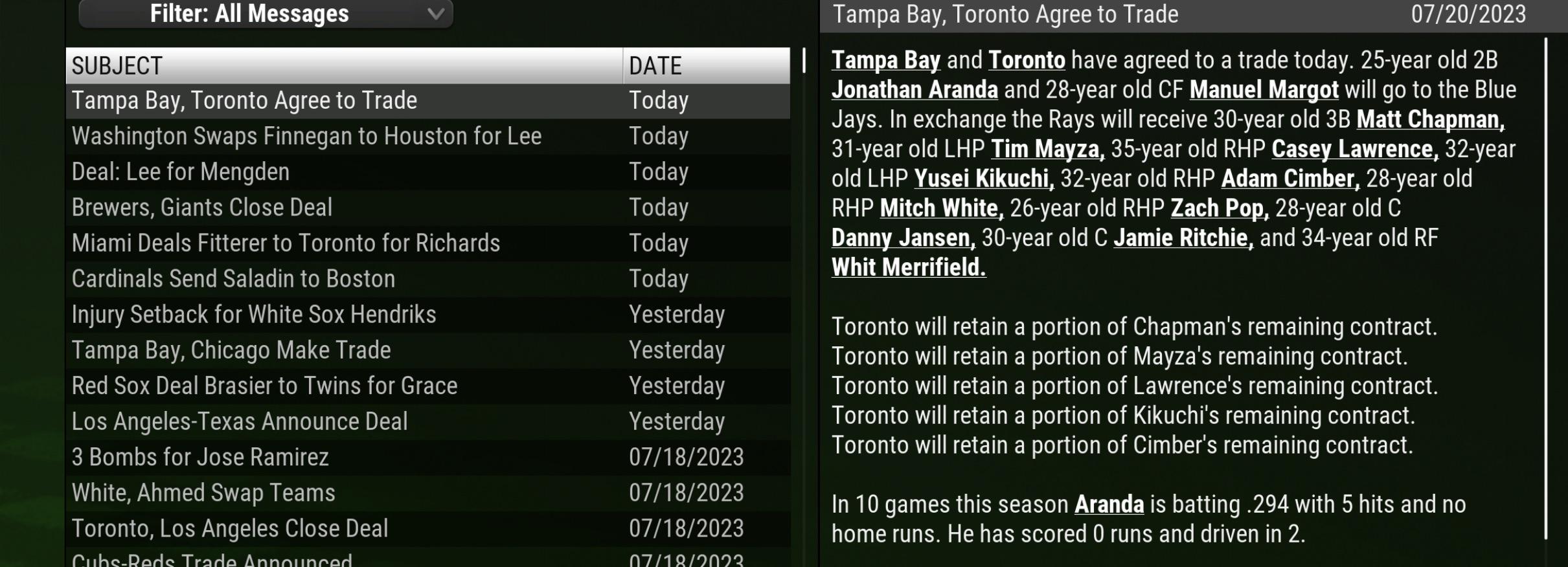
Task: Select Brewers, Giants Close Deal message
Action: pyautogui.click(x=427, y=208)
